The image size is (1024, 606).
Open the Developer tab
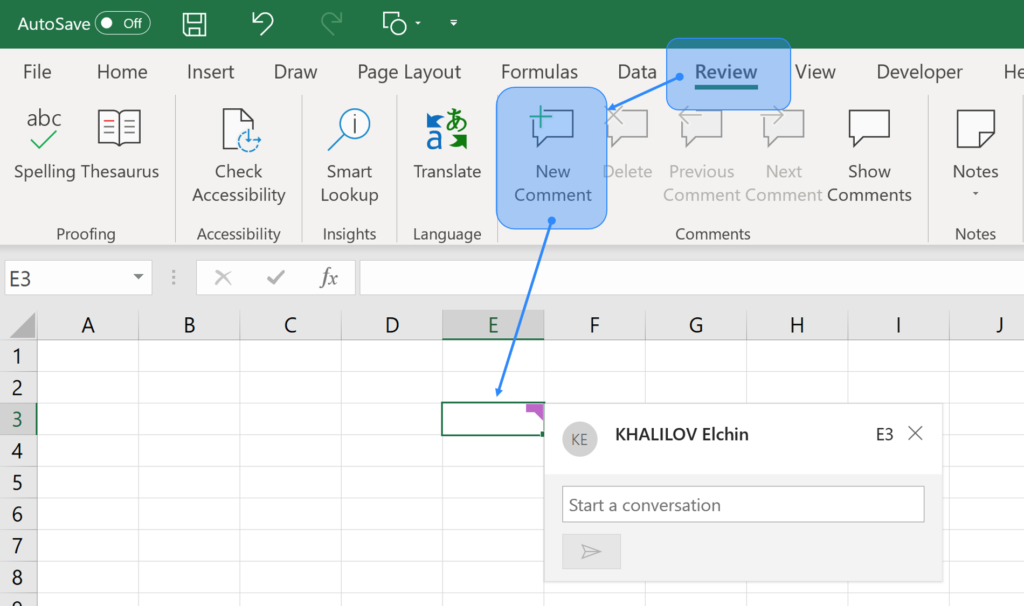918,71
